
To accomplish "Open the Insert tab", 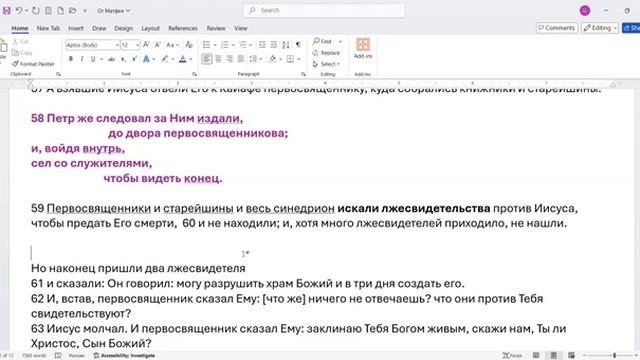I will 76,28.
